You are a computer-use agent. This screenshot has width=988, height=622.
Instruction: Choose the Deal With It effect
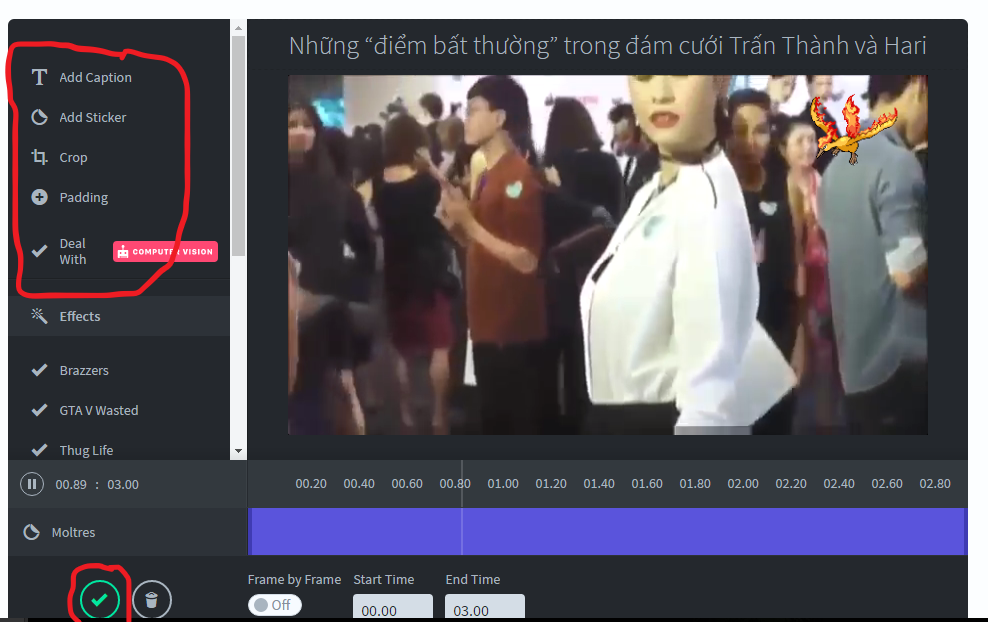click(72, 251)
